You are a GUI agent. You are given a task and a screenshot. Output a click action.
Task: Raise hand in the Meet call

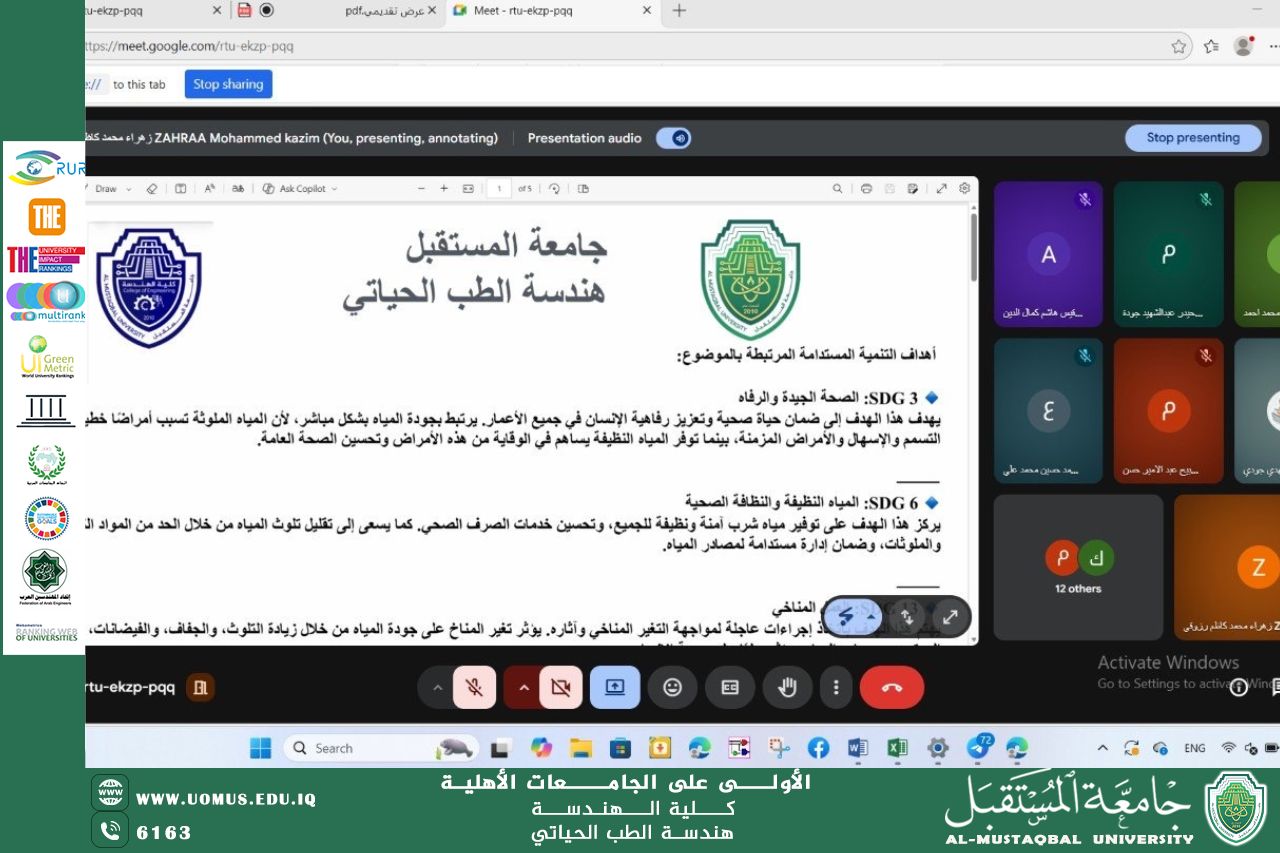coord(787,687)
